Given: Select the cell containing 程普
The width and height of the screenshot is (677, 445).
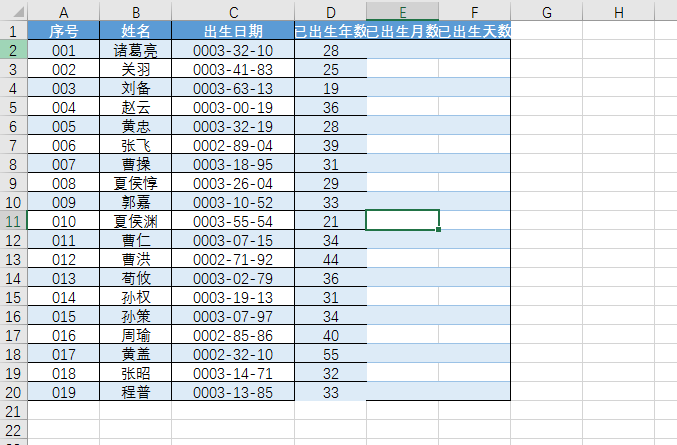Looking at the screenshot, I should (136, 392).
